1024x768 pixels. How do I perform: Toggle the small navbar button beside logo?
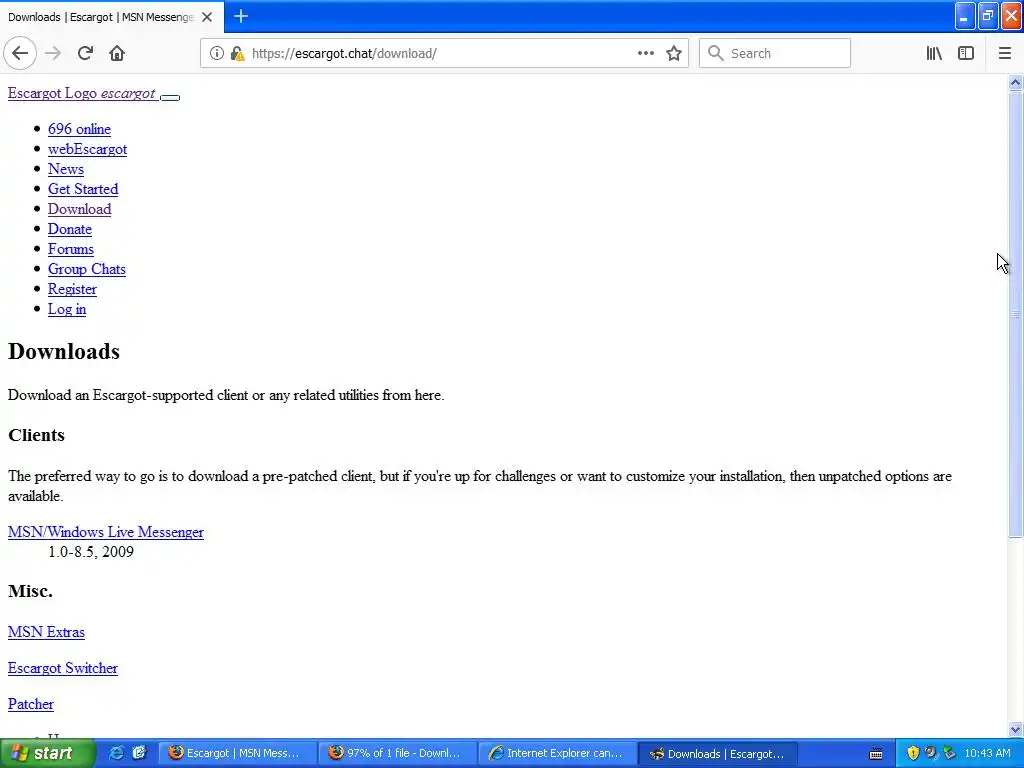(170, 97)
